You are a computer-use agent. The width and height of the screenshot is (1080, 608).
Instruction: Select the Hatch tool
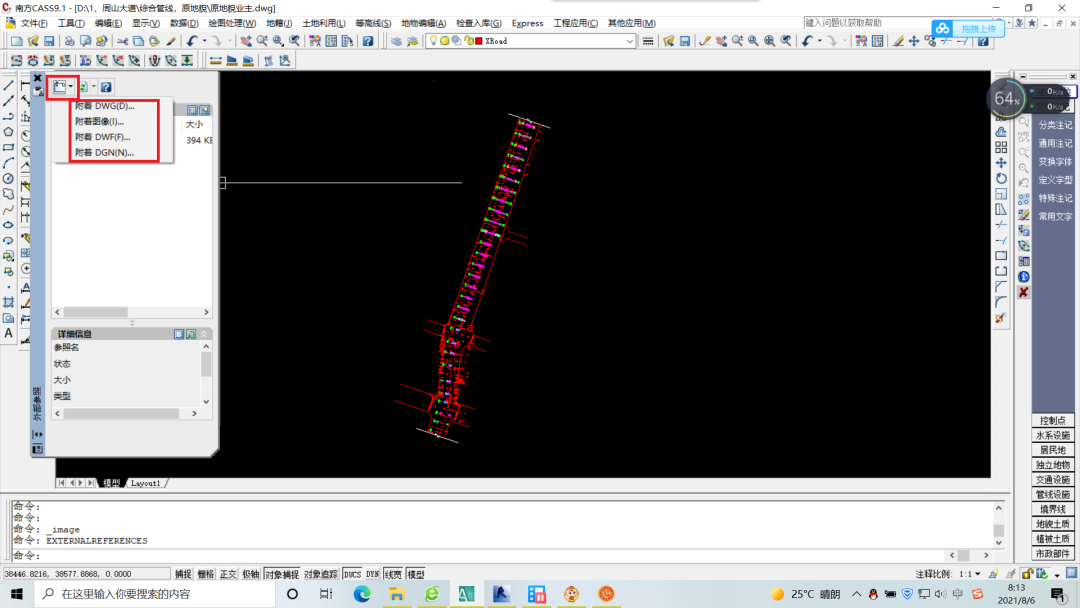point(8,302)
